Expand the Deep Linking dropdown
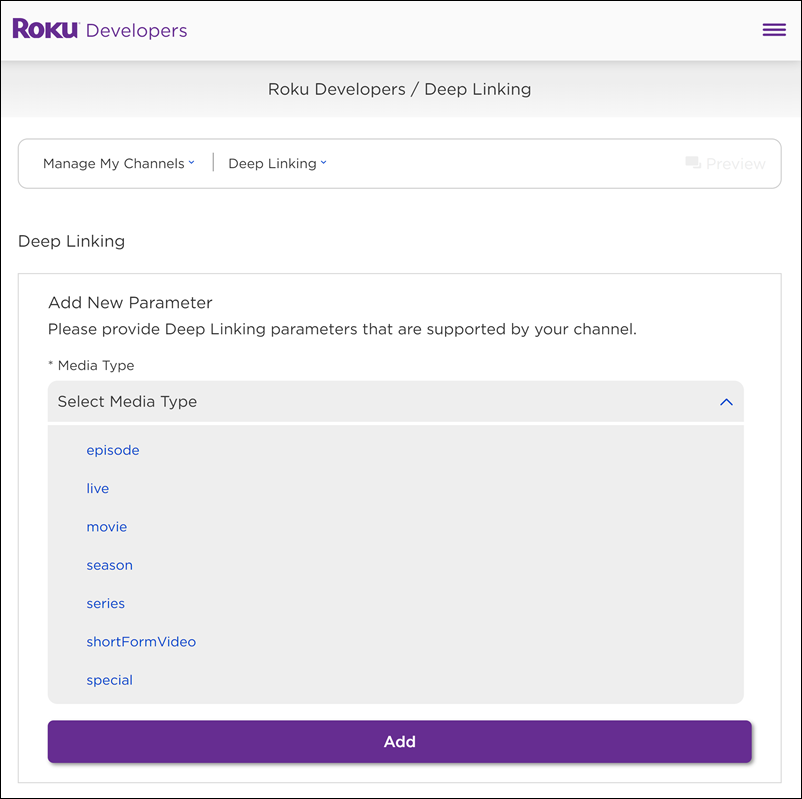 276,163
